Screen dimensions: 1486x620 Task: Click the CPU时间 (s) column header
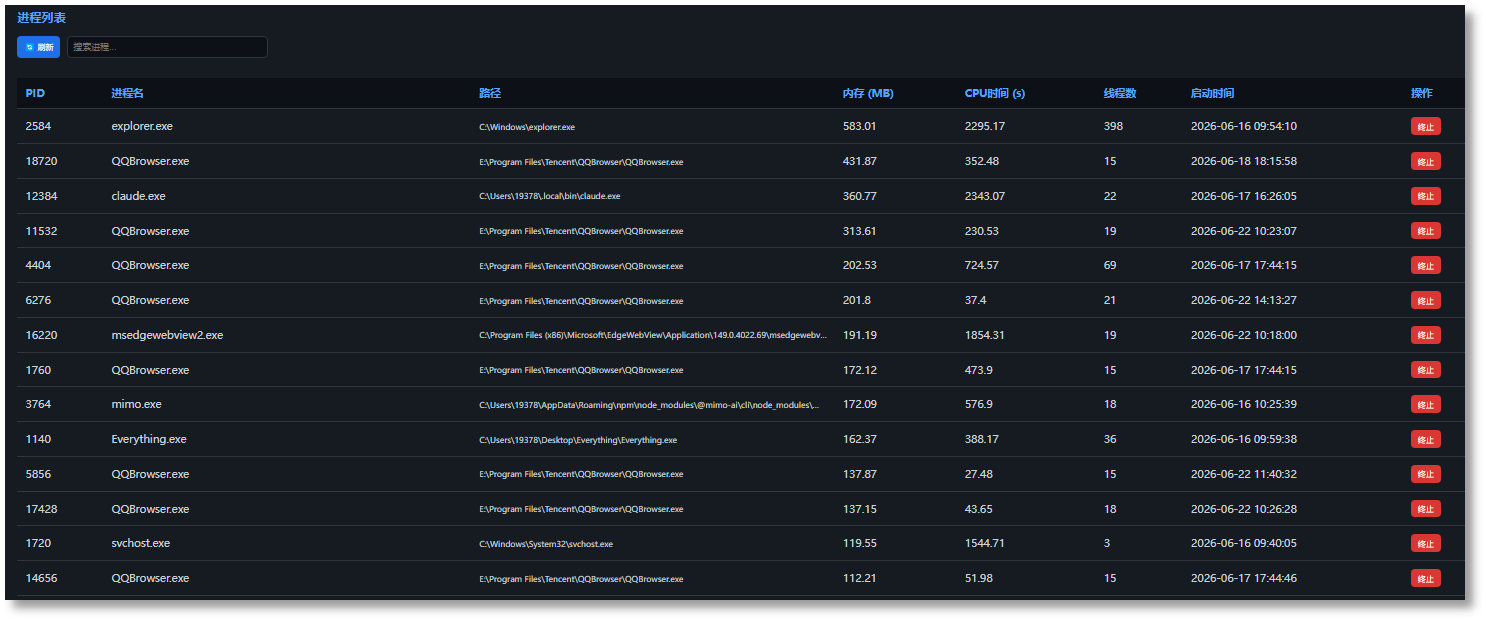click(995, 93)
